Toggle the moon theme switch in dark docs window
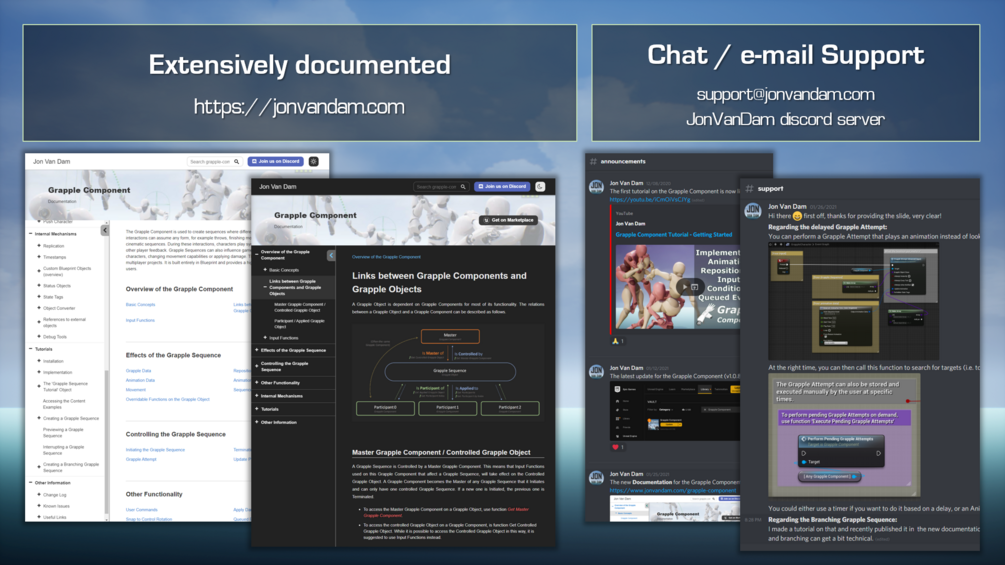The width and height of the screenshot is (1005, 565). click(x=540, y=186)
